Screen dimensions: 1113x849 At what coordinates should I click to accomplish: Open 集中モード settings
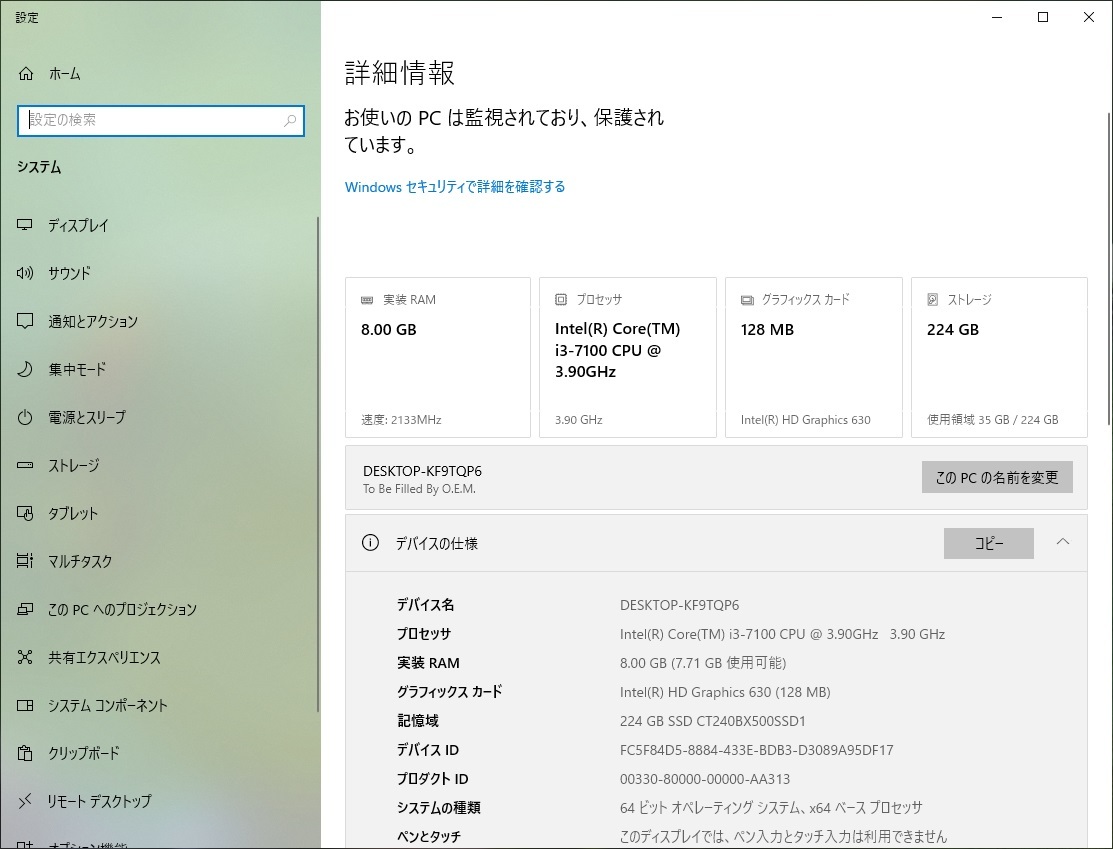(x=77, y=370)
